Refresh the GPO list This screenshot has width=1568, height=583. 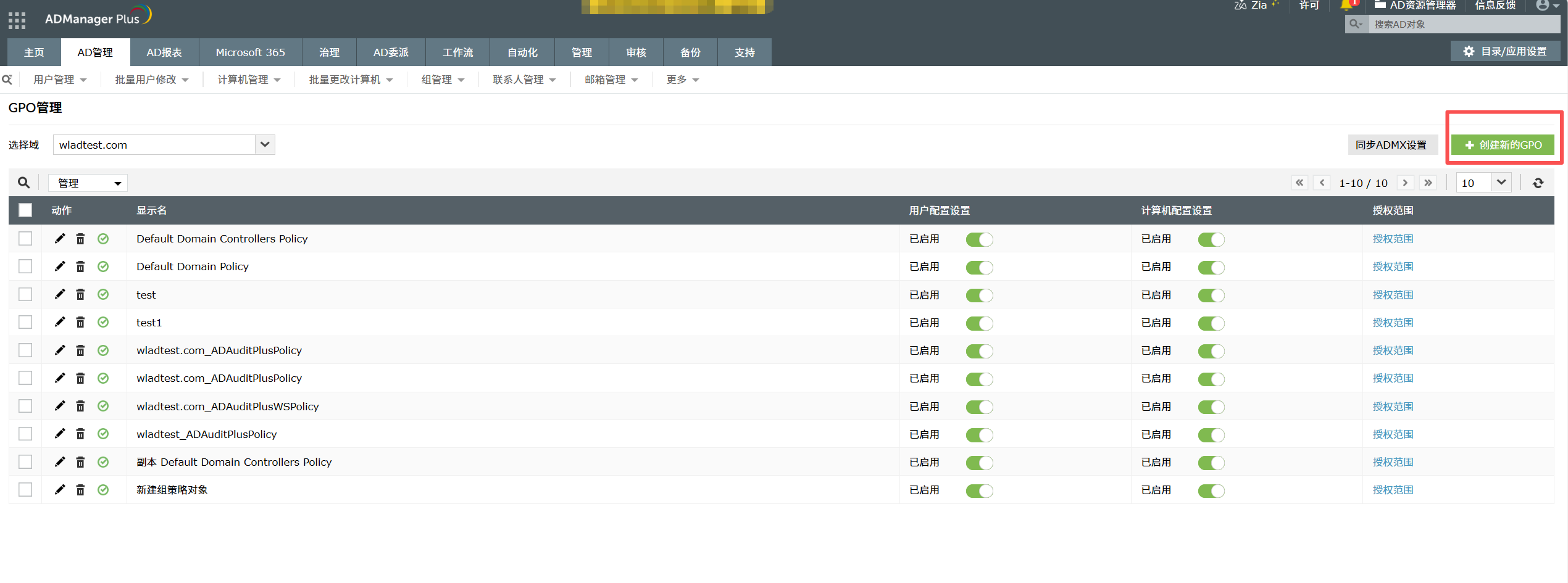click(1538, 183)
